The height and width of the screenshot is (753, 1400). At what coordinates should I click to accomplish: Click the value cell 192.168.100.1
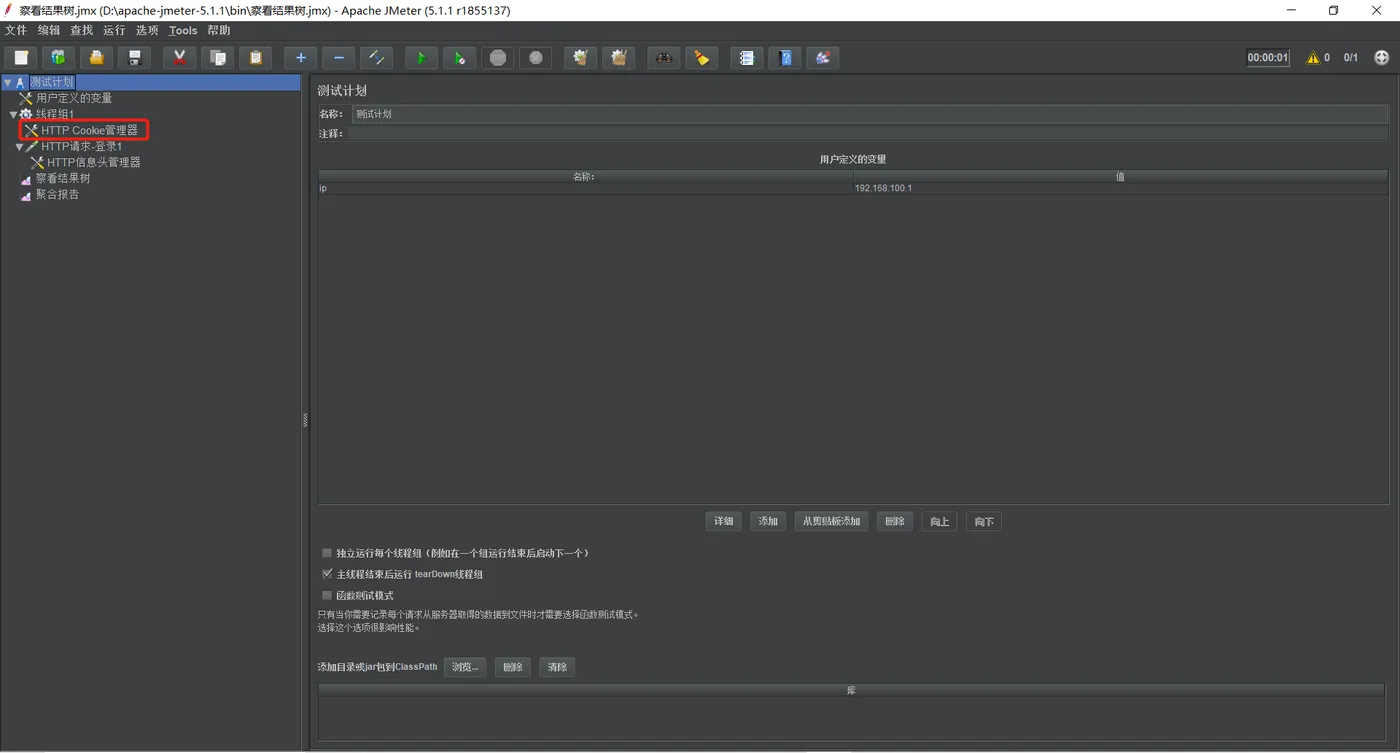tap(1120, 189)
